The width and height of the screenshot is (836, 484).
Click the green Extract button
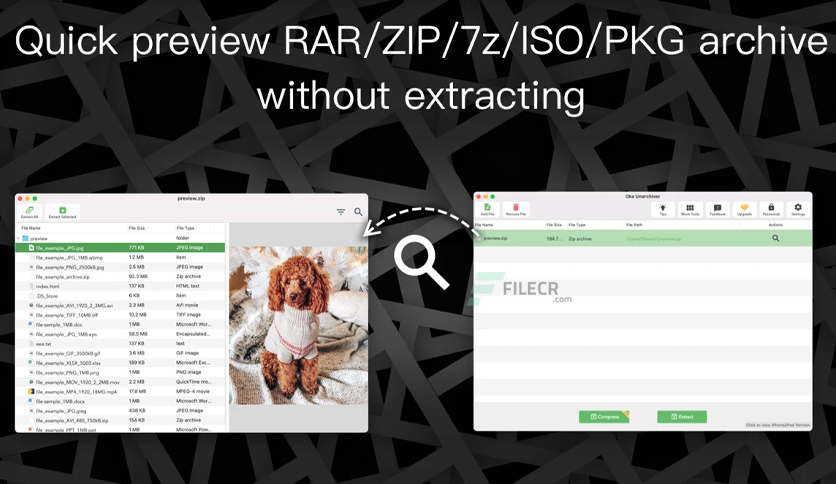coord(682,416)
